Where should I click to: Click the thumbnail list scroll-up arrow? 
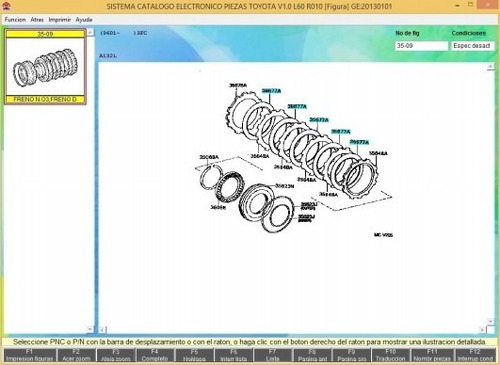click(x=90, y=32)
